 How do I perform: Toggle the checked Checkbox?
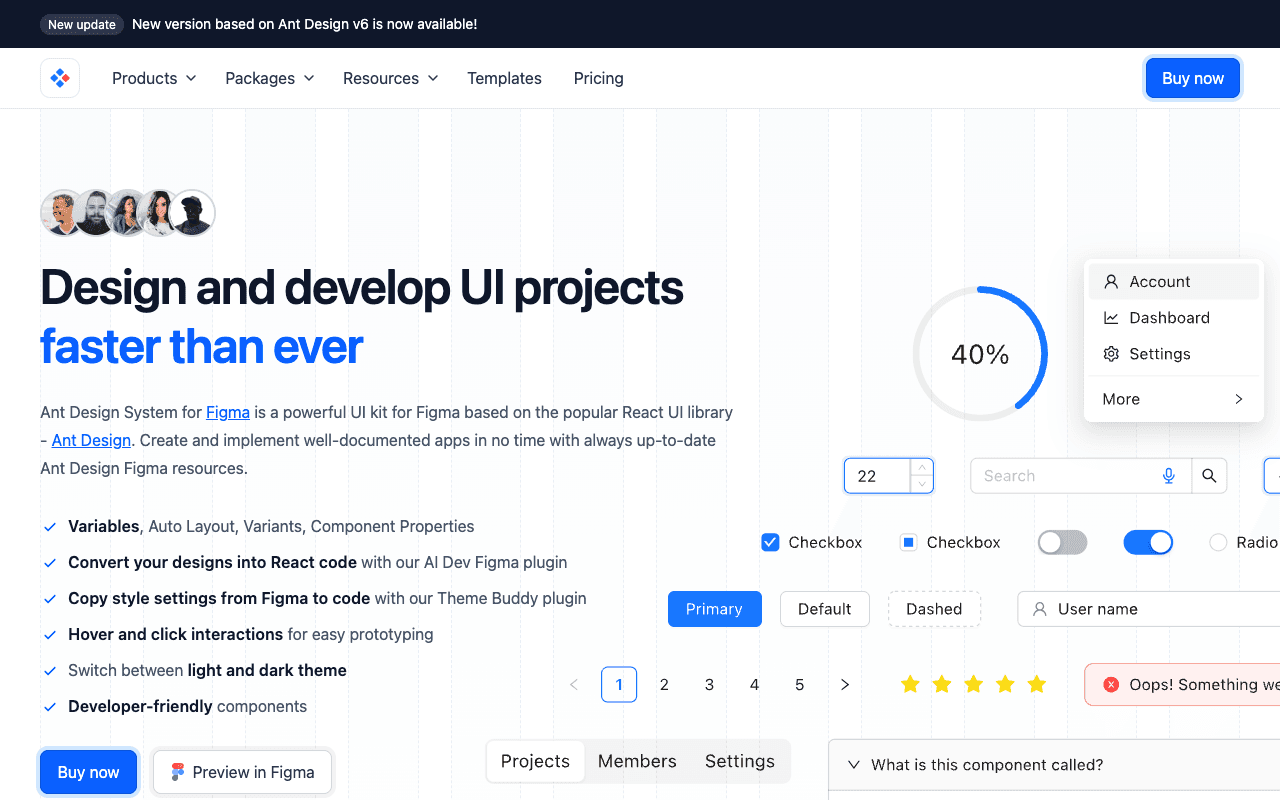click(x=770, y=542)
